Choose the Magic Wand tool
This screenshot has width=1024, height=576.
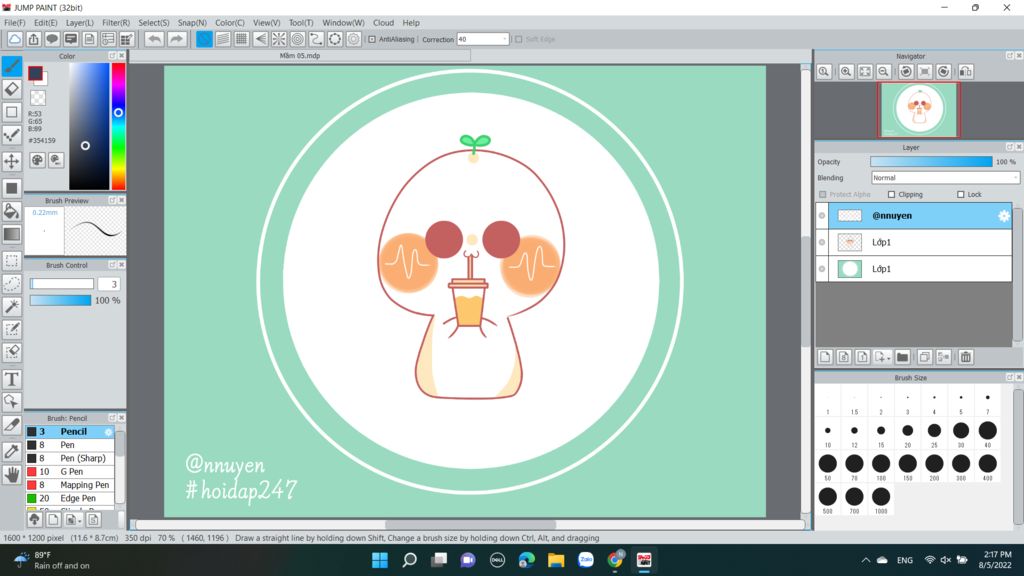(x=12, y=306)
